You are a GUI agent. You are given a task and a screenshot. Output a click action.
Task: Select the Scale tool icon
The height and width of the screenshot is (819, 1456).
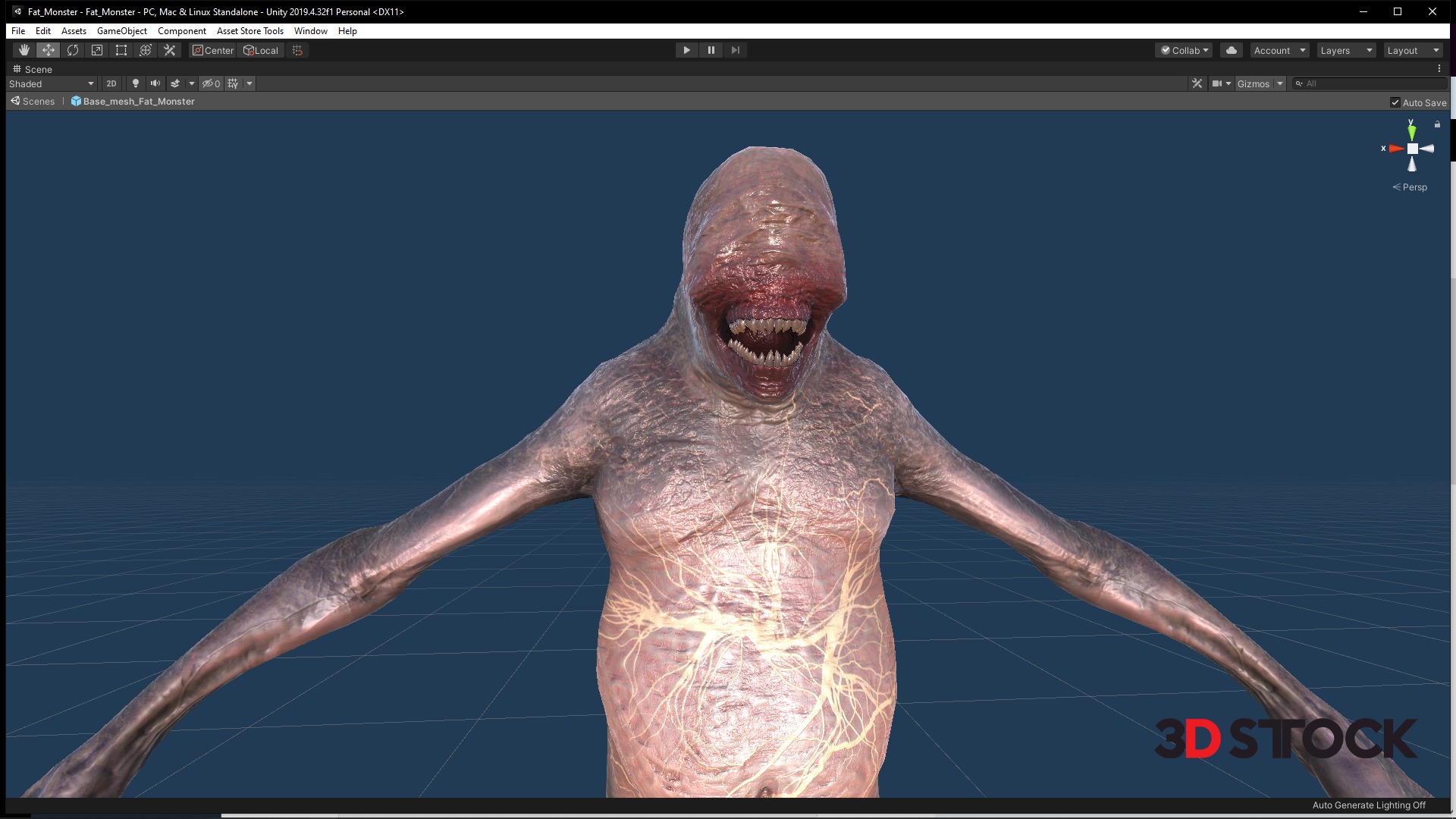[x=97, y=50]
